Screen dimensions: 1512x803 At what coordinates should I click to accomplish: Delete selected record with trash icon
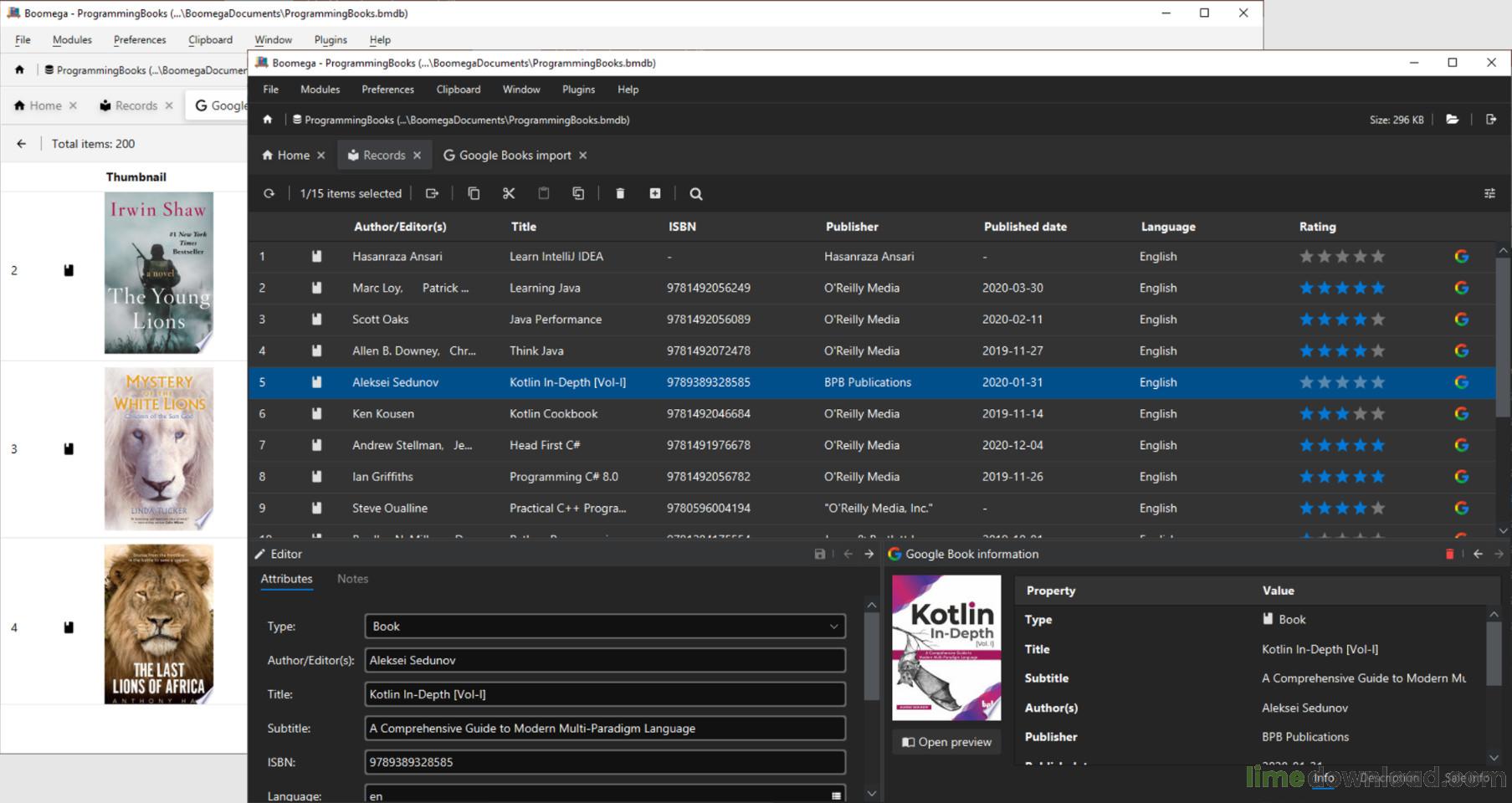(x=620, y=193)
